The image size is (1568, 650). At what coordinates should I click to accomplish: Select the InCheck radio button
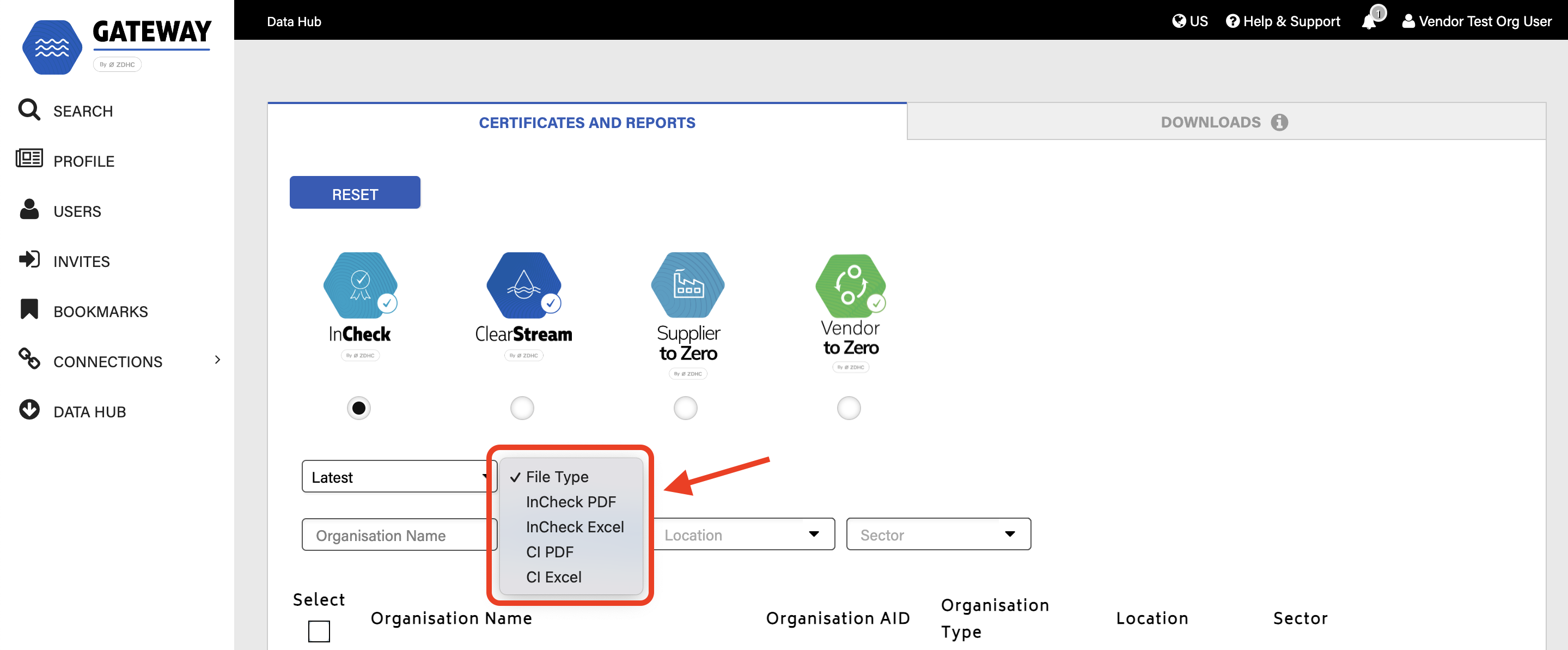pos(358,408)
